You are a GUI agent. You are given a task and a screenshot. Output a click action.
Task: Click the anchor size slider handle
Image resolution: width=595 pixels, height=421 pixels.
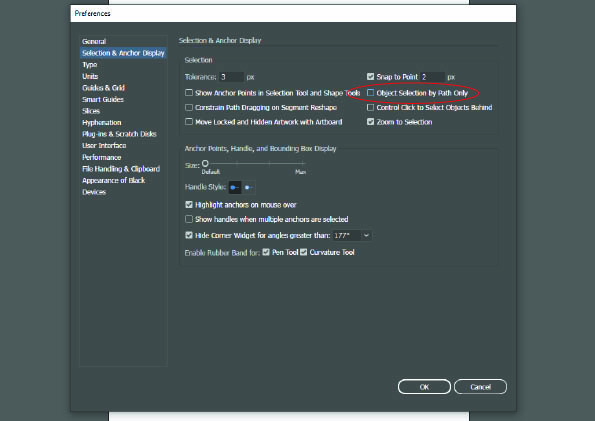(x=205, y=164)
